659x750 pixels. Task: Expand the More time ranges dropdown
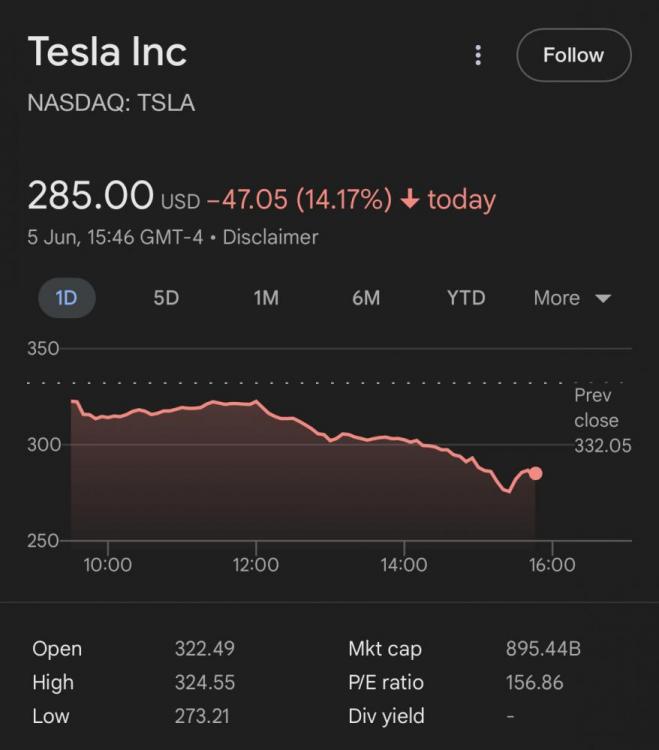coord(571,298)
